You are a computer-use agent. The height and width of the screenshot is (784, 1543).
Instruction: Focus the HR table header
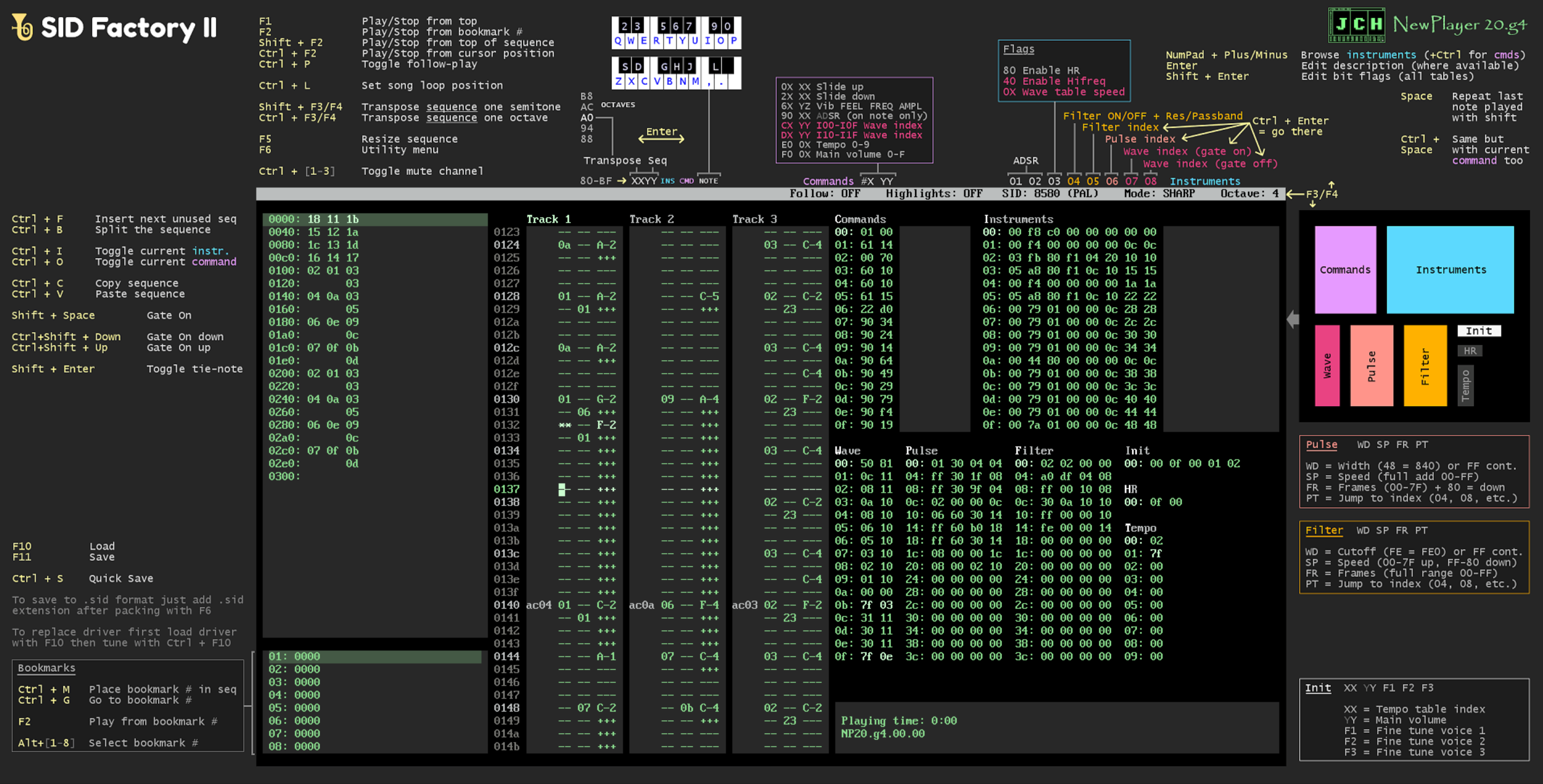point(1130,489)
